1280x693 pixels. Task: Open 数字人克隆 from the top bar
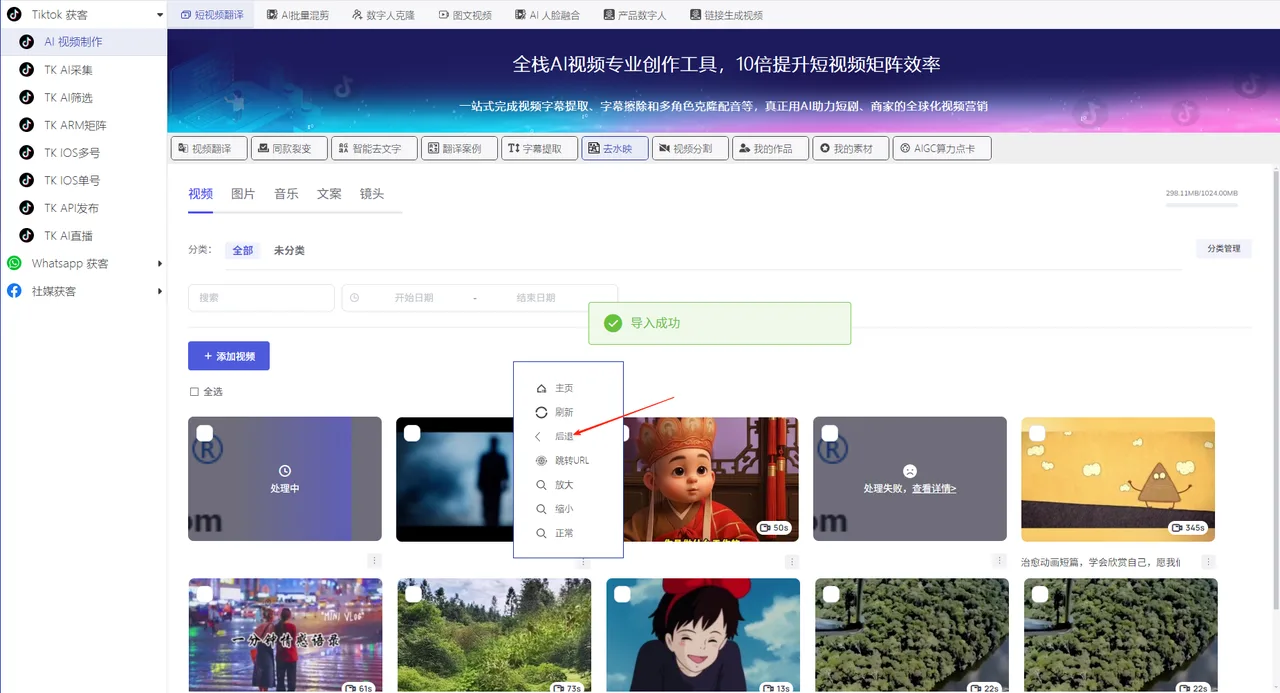(382, 14)
